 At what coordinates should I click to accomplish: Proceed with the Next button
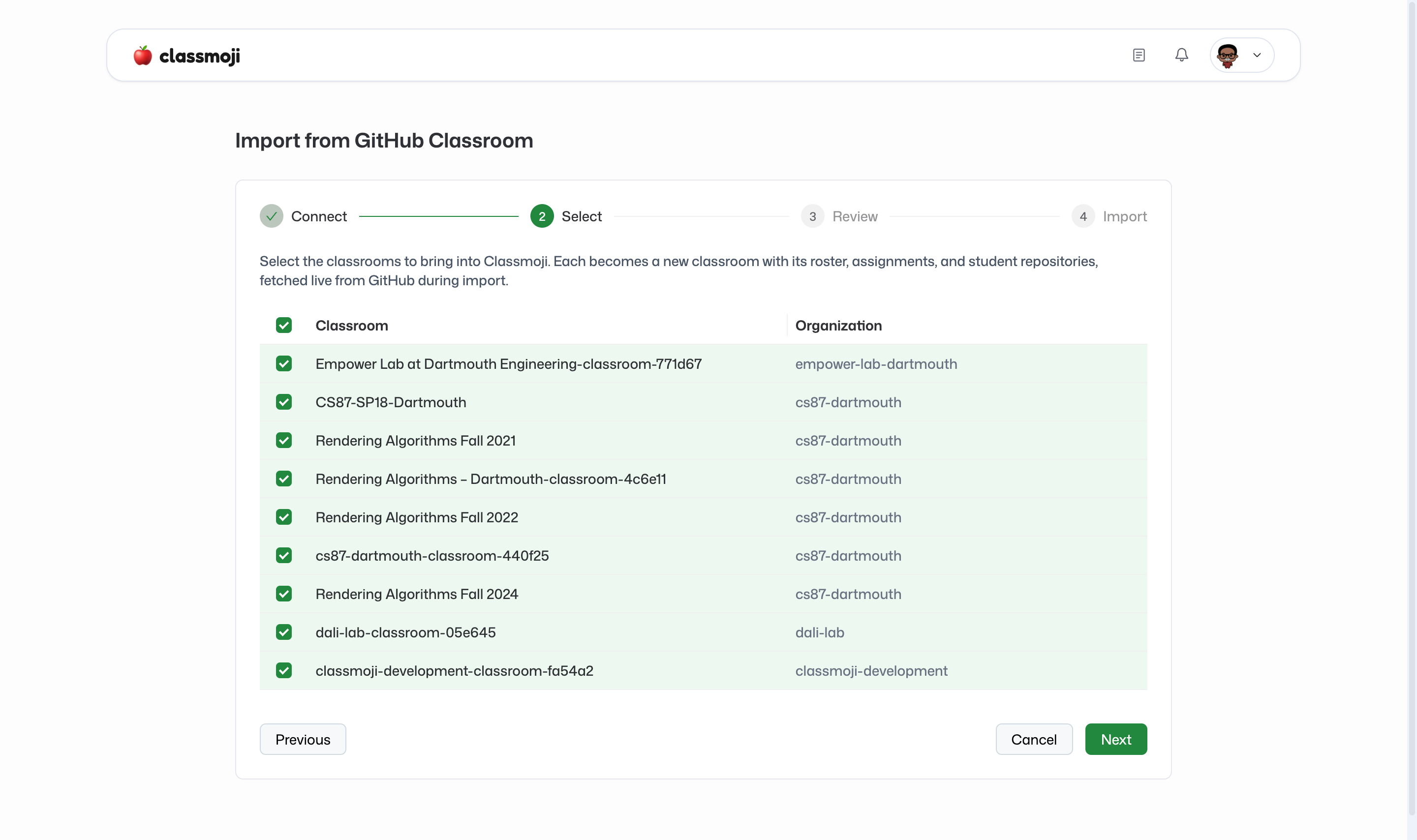[x=1116, y=739]
